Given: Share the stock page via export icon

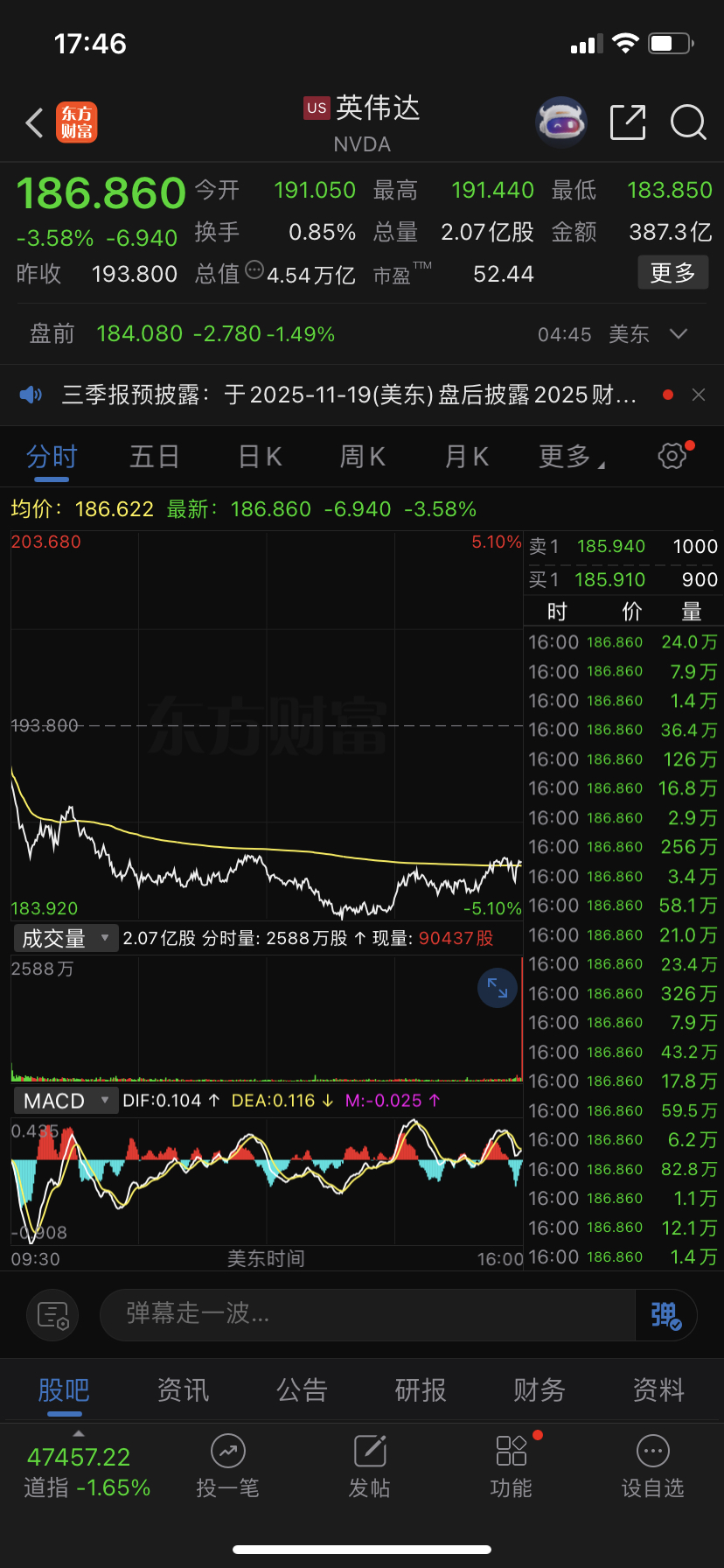Looking at the screenshot, I should tap(628, 122).
